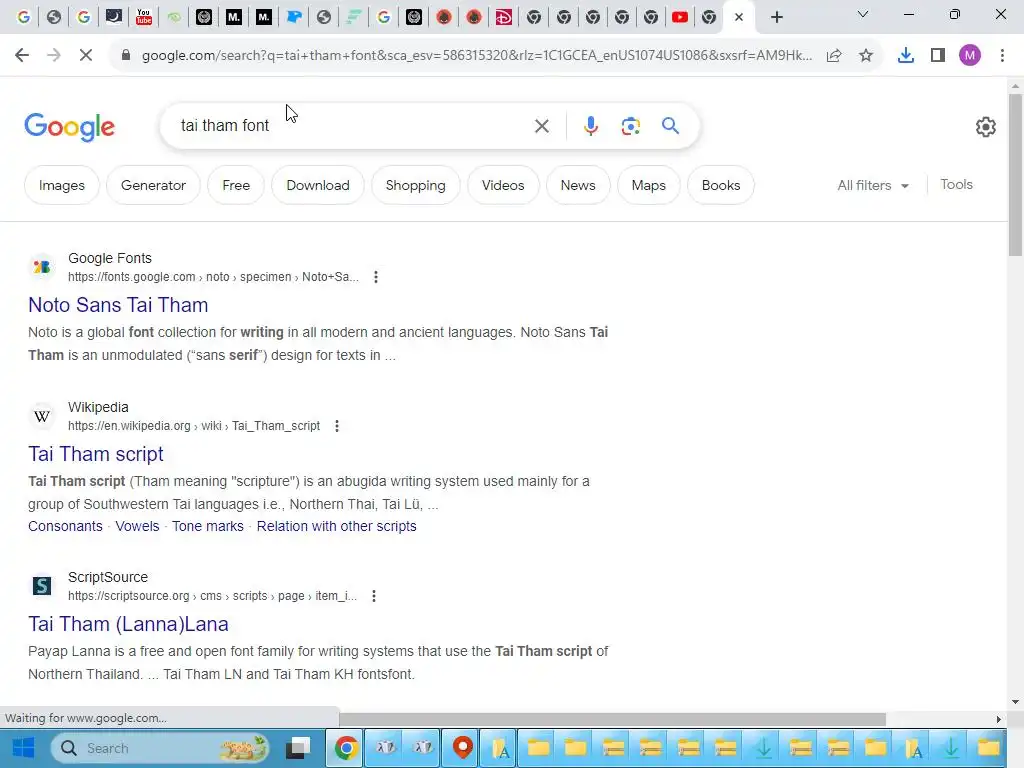Open search Tools
This screenshot has width=1024, height=768.
point(956,185)
